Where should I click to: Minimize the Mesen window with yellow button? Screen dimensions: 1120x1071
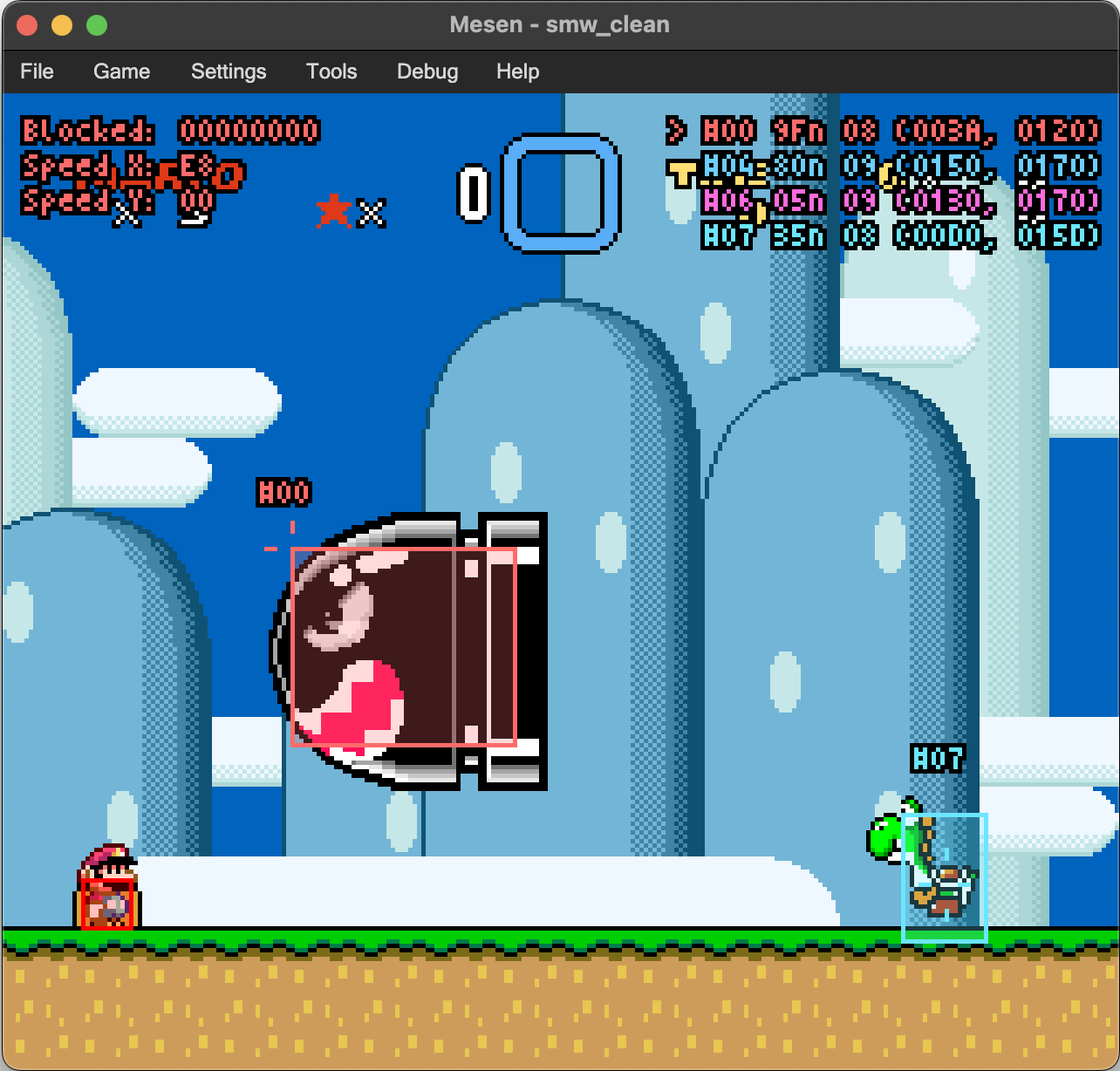[62, 25]
